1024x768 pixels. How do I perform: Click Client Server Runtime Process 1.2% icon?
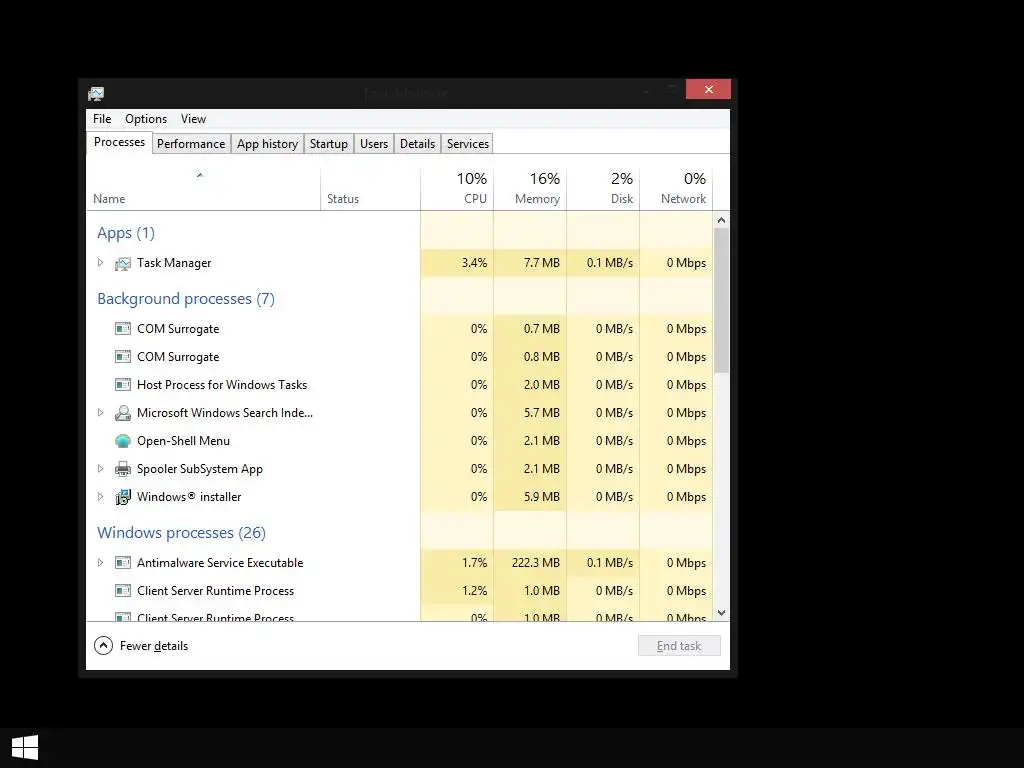(123, 590)
